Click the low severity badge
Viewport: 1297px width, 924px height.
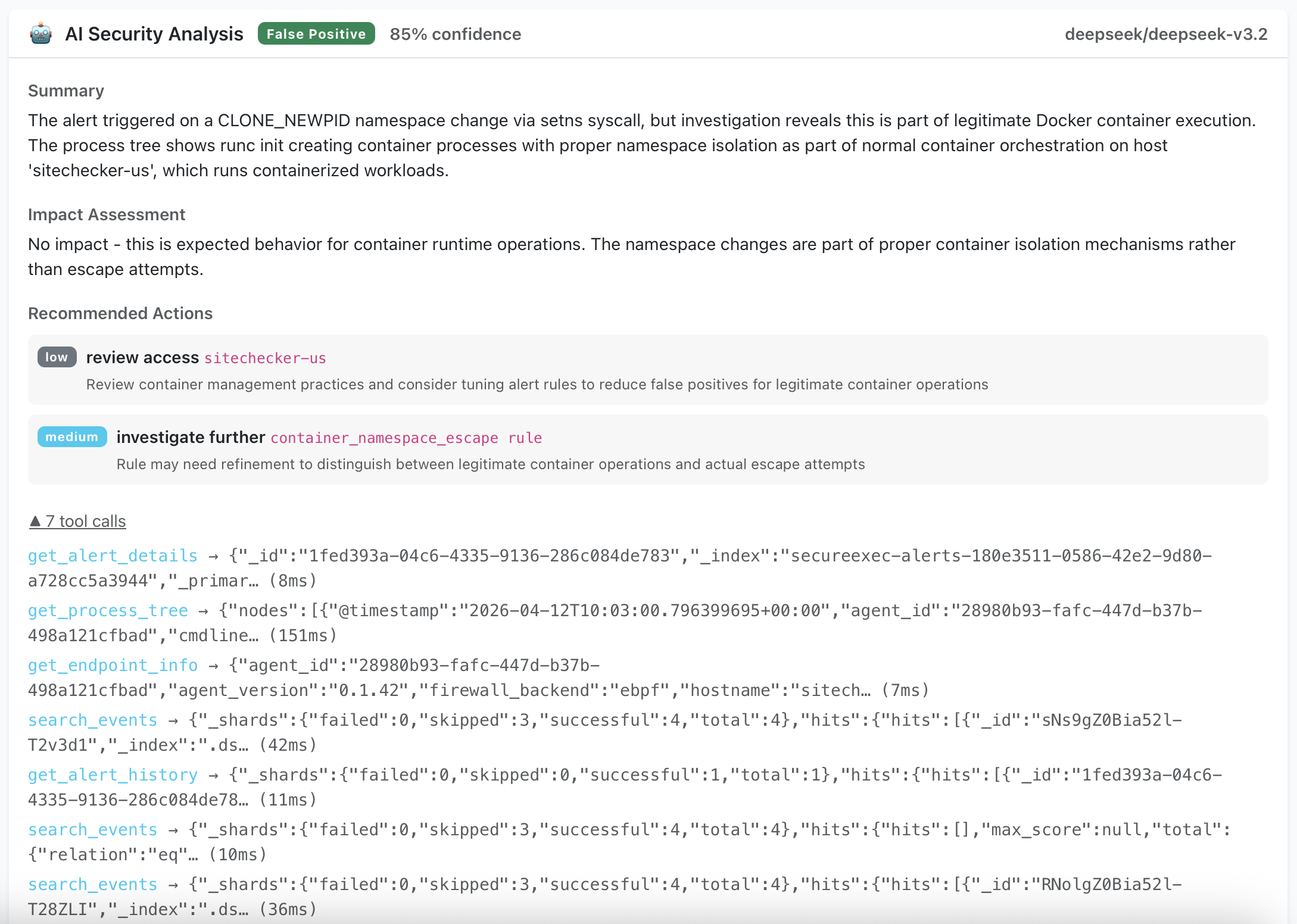point(56,357)
